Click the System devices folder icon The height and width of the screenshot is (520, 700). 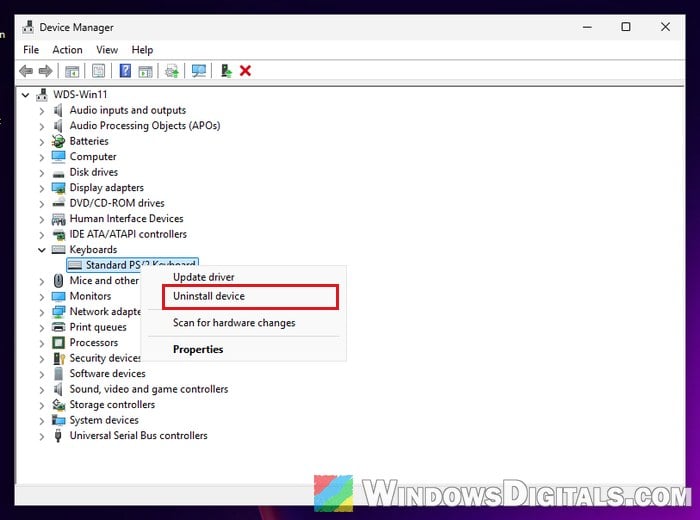coord(58,420)
